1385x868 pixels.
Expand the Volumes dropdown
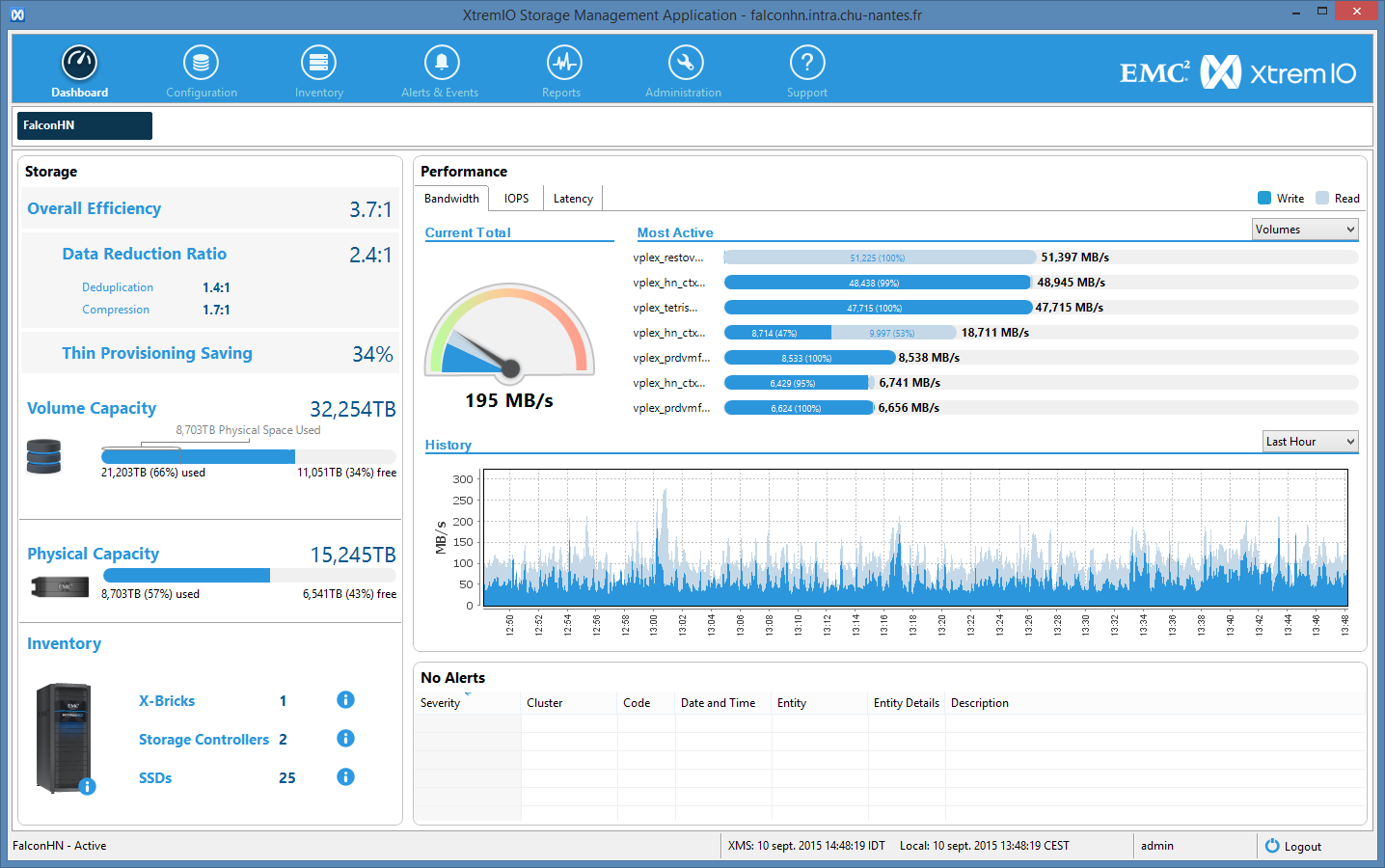pyautogui.click(x=1304, y=230)
